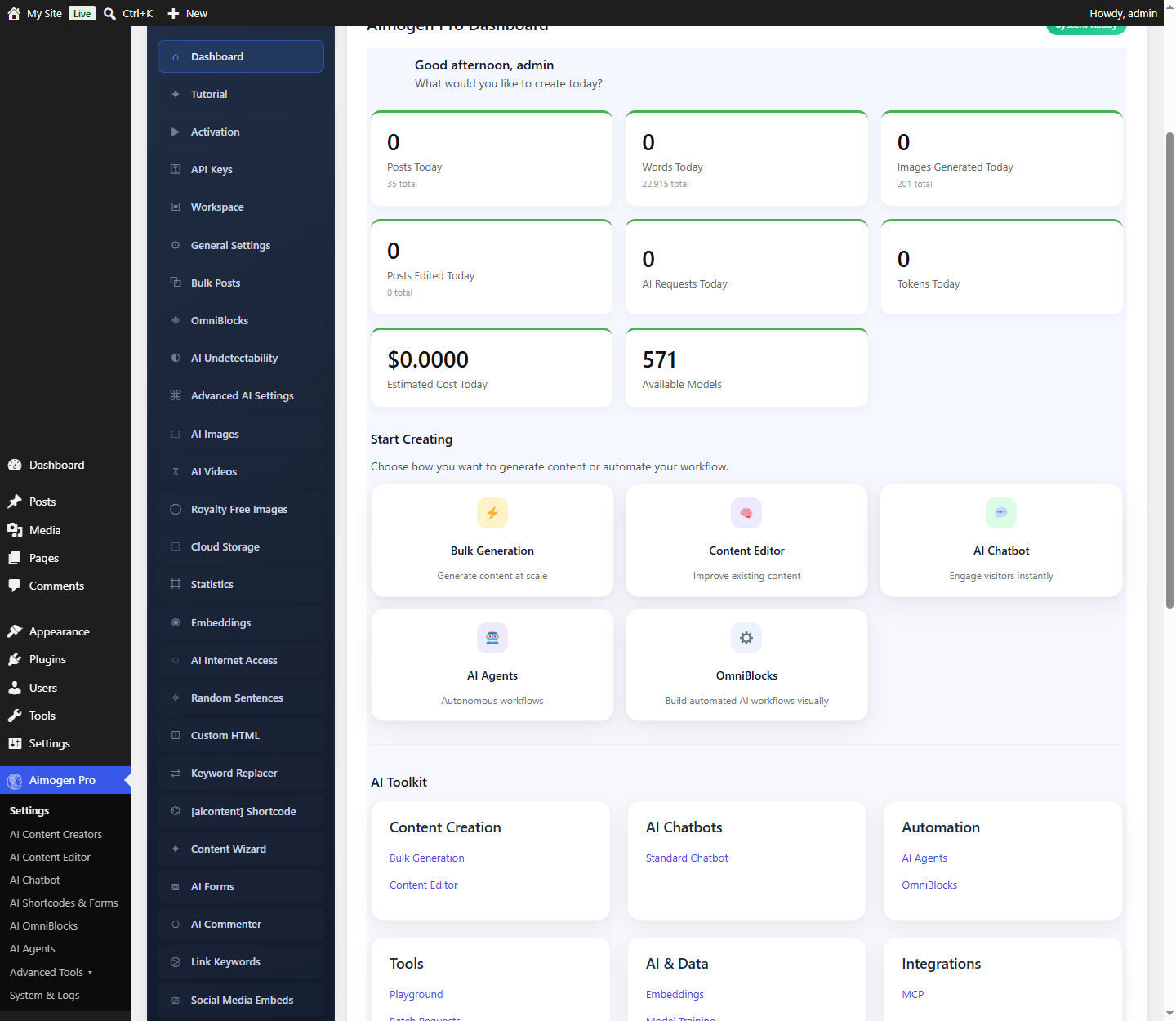
Task: Open AI OmniBlocks submenu item
Action: [x=43, y=925]
